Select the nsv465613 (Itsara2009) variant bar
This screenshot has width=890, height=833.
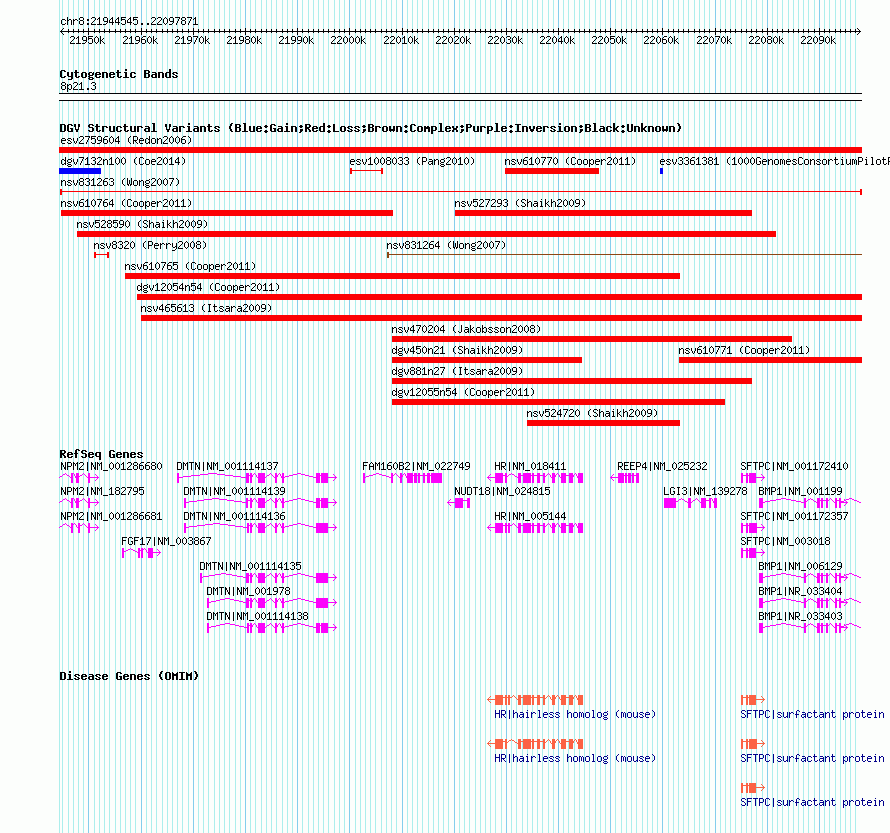coord(501,318)
